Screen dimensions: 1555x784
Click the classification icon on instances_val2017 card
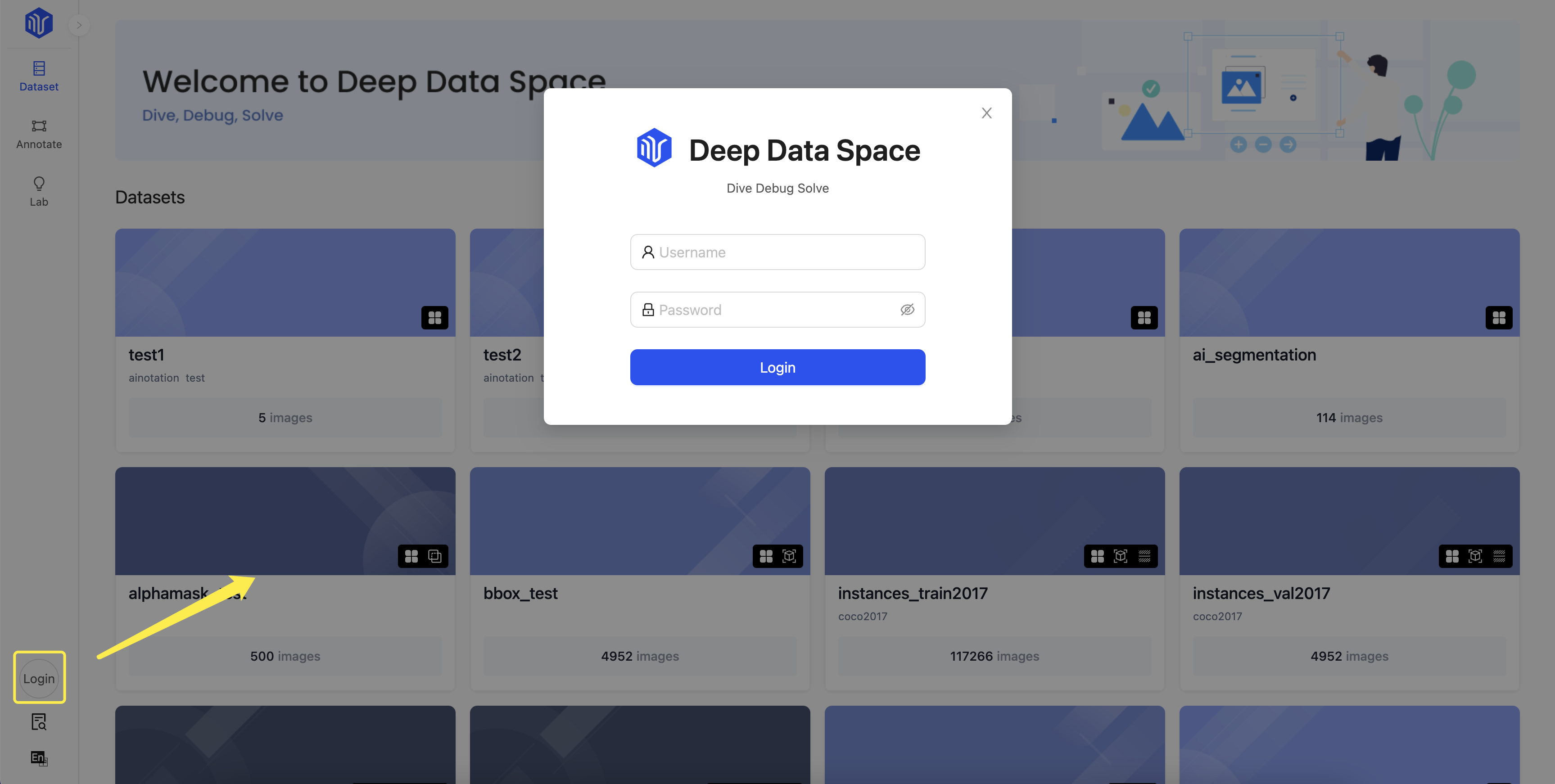[x=1452, y=556]
